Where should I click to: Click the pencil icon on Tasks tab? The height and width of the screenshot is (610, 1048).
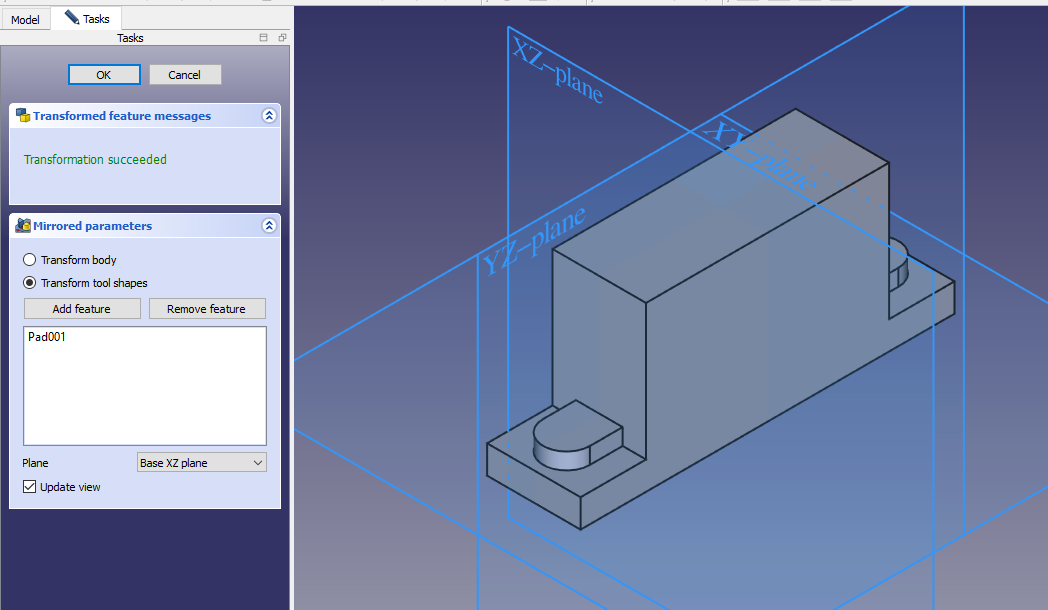point(71,18)
